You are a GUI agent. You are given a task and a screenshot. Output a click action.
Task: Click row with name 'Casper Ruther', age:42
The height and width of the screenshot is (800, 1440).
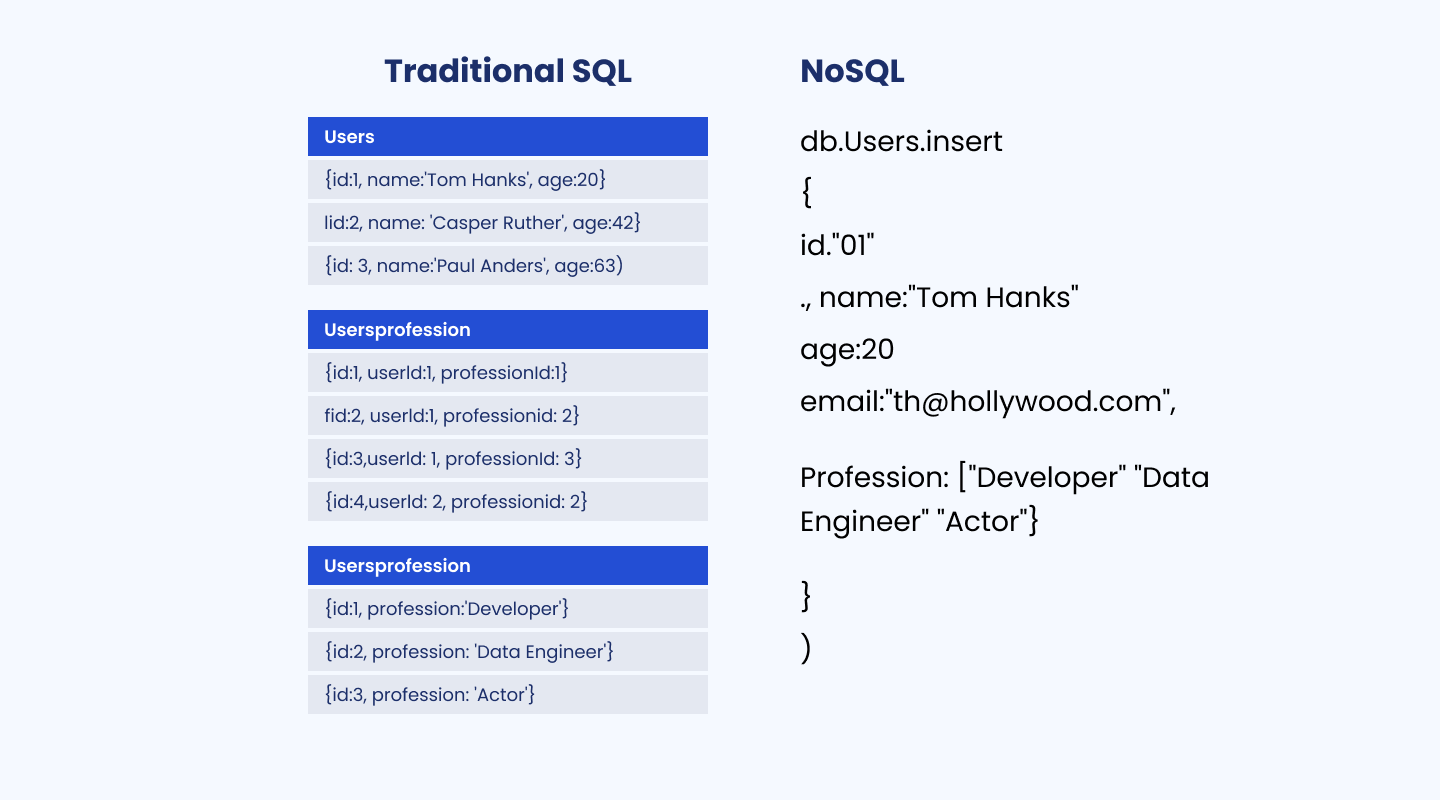pos(508,223)
